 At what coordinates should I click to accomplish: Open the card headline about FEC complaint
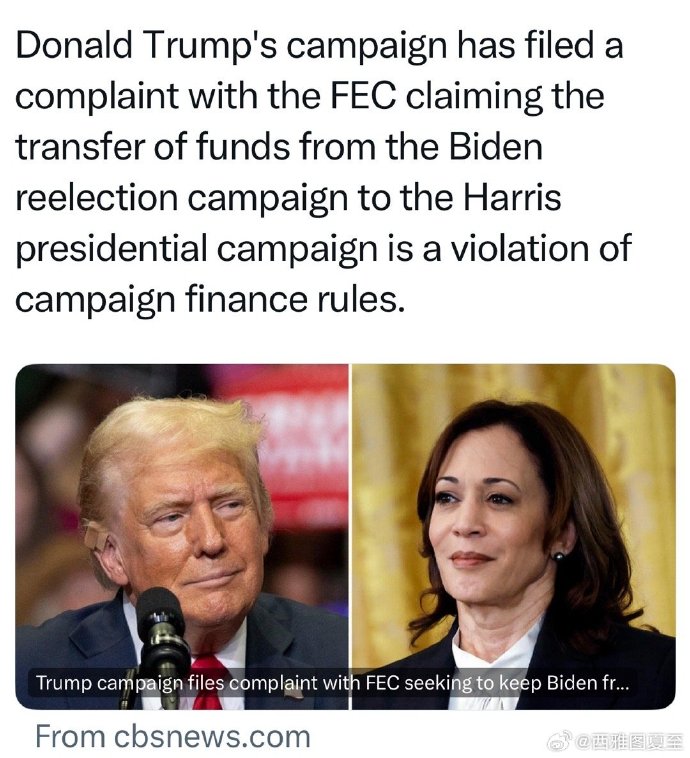[333, 683]
